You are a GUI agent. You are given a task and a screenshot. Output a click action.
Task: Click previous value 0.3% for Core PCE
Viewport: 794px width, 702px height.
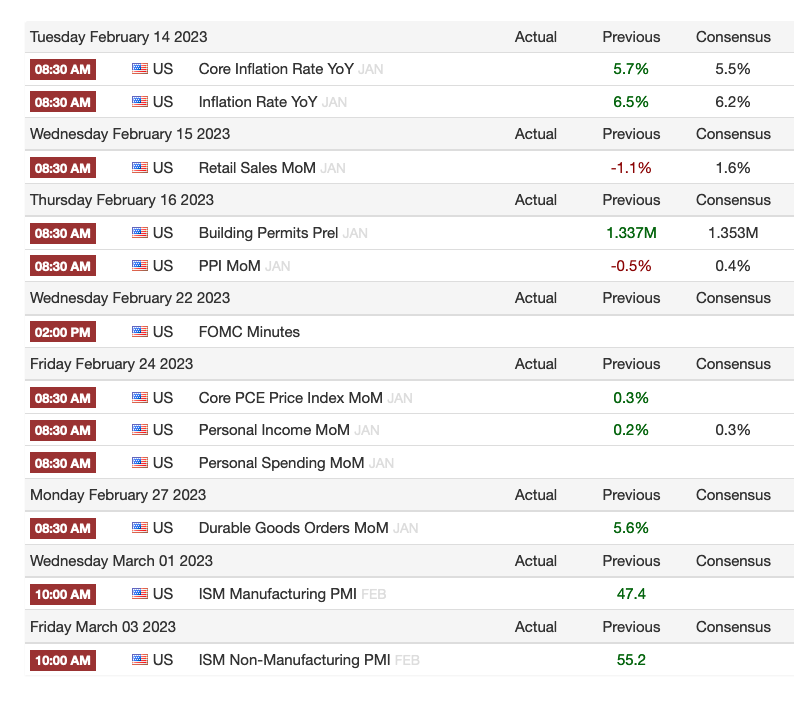pyautogui.click(x=631, y=398)
